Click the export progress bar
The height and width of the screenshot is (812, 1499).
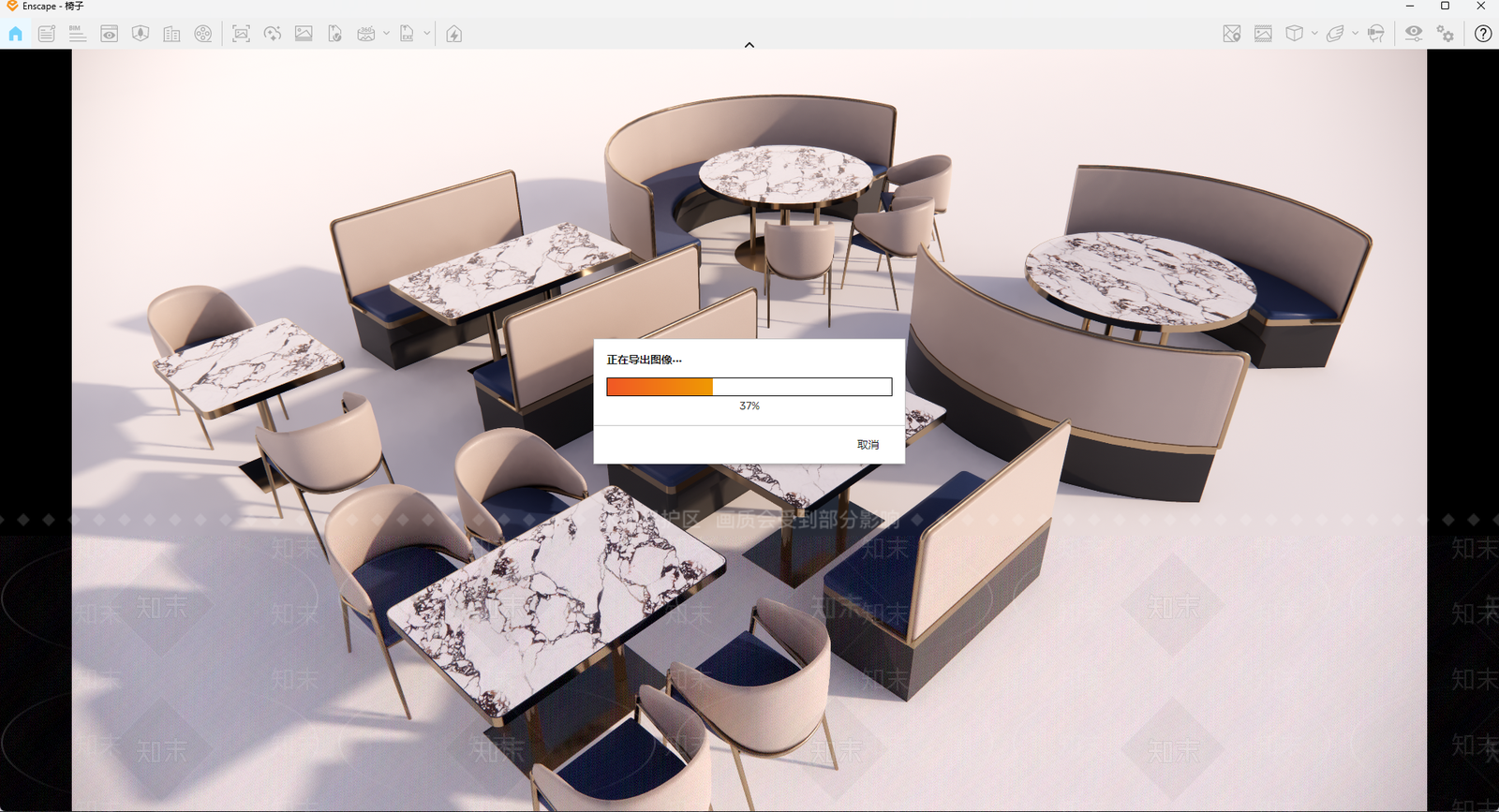(749, 387)
